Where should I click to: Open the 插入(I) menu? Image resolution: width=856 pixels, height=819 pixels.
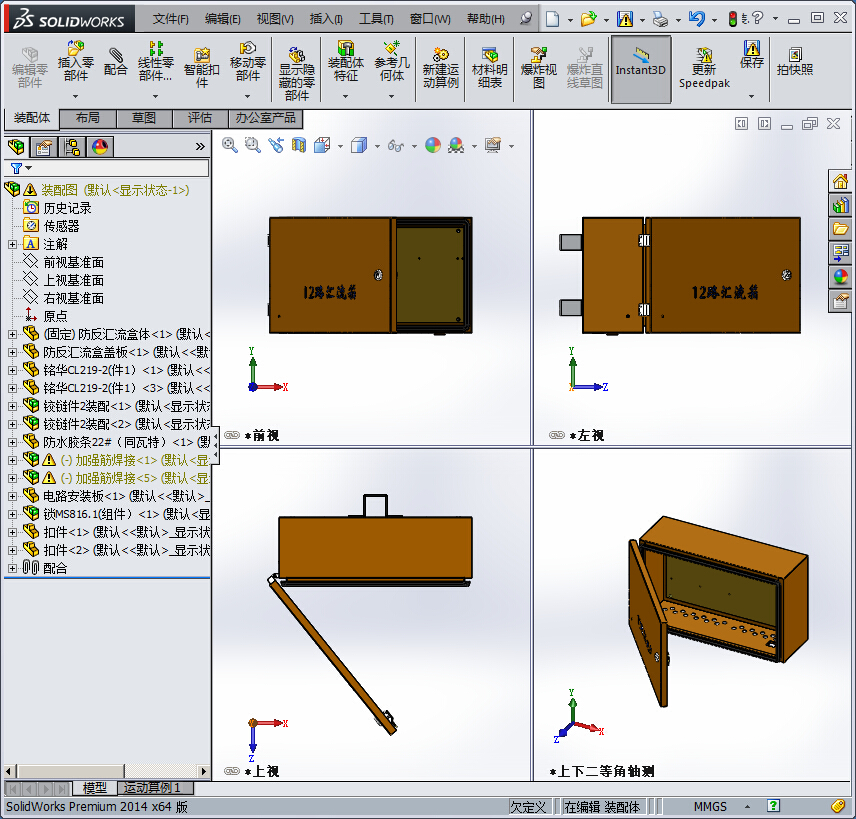326,19
